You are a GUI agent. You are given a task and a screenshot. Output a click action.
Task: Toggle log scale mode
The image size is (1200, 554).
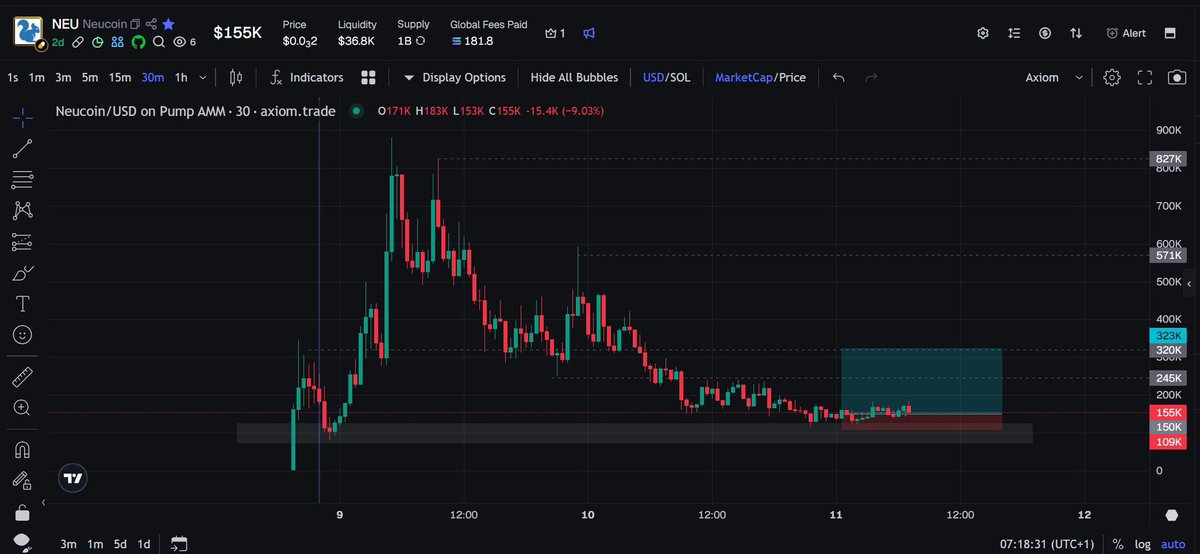pos(1142,544)
